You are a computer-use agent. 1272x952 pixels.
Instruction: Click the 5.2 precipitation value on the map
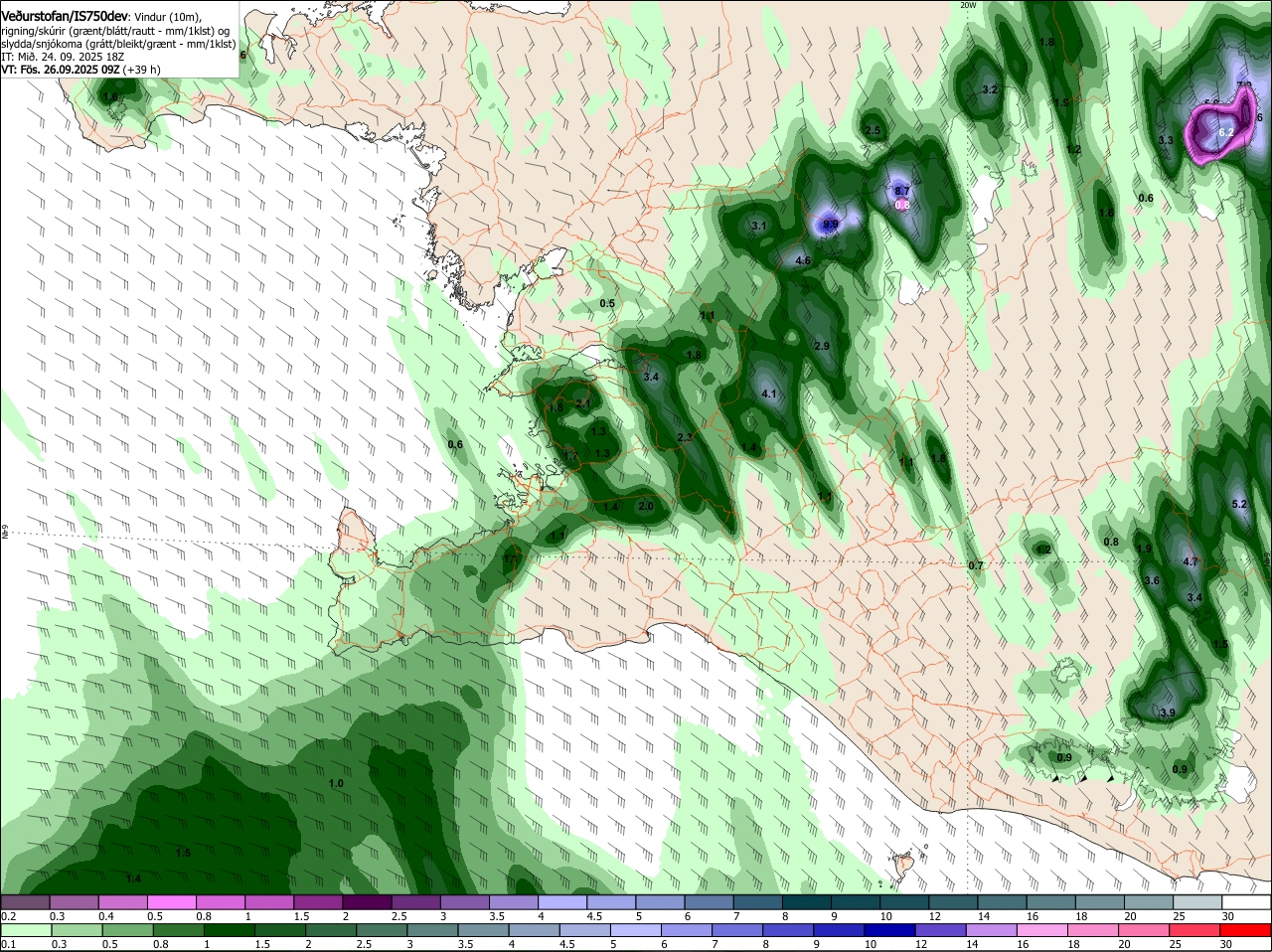(x=1239, y=505)
